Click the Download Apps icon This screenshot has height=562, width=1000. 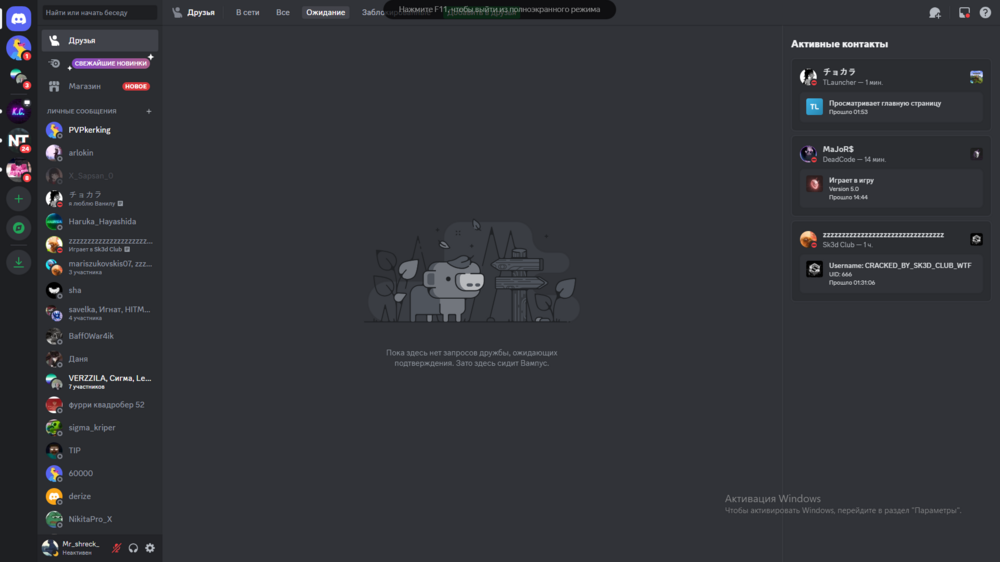click(18, 262)
